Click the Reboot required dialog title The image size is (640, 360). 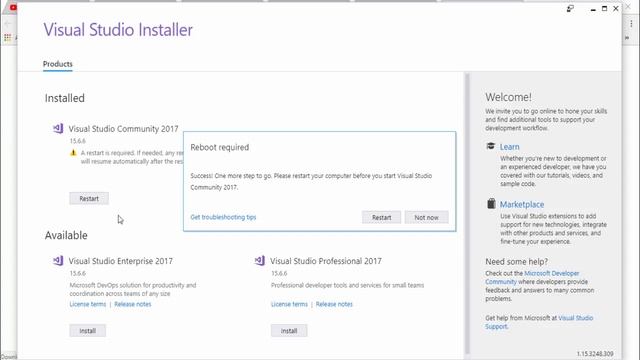coord(220,147)
